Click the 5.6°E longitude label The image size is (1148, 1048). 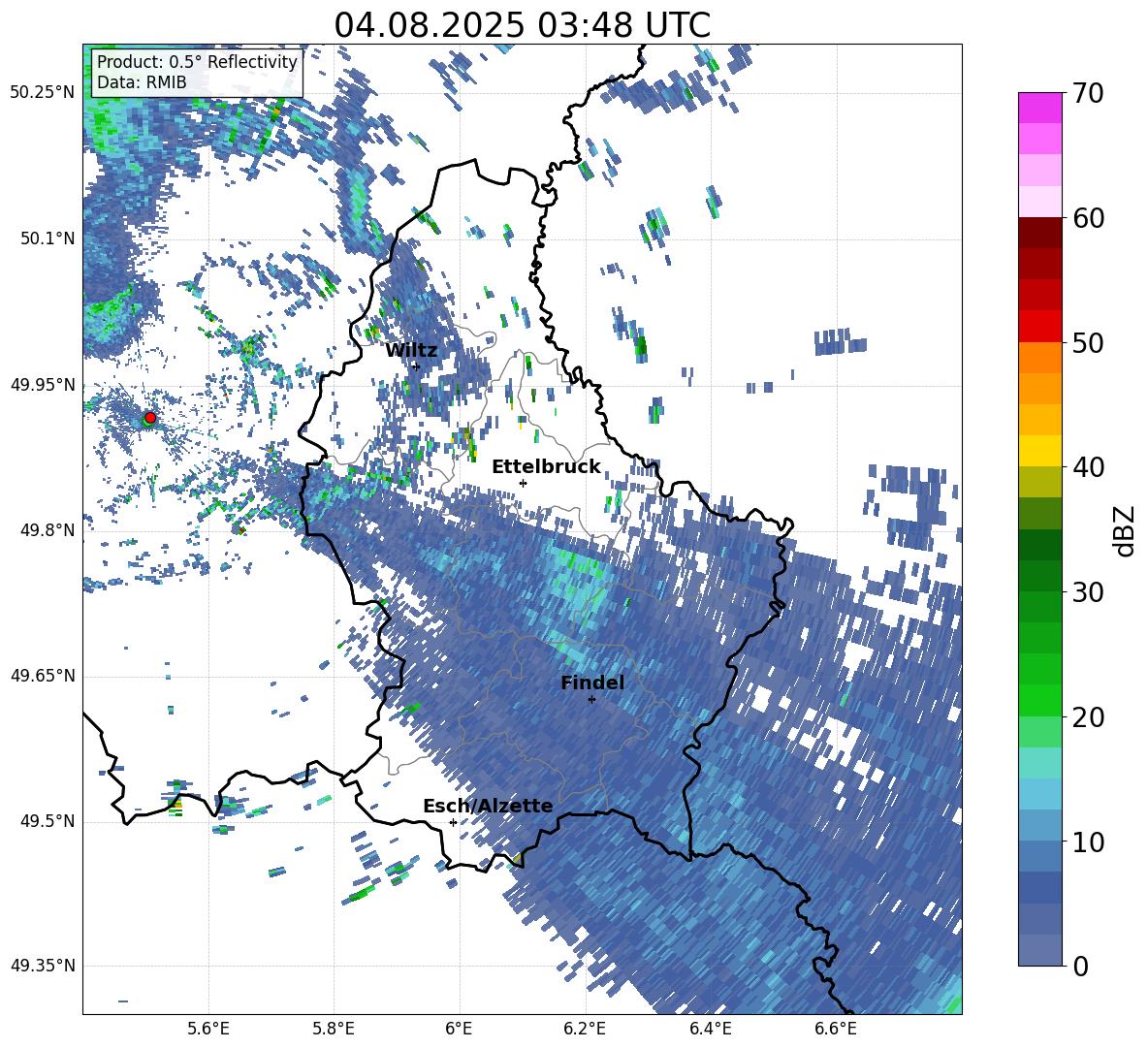click(208, 1029)
